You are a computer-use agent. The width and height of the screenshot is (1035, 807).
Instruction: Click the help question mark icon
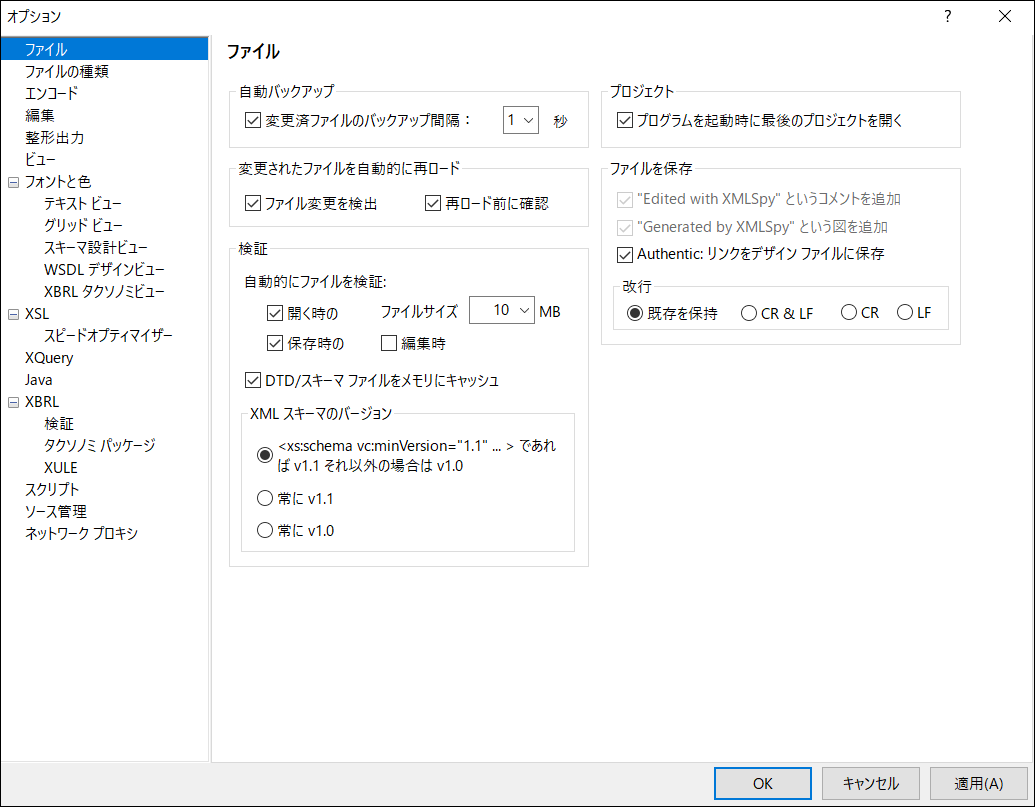coord(947,16)
